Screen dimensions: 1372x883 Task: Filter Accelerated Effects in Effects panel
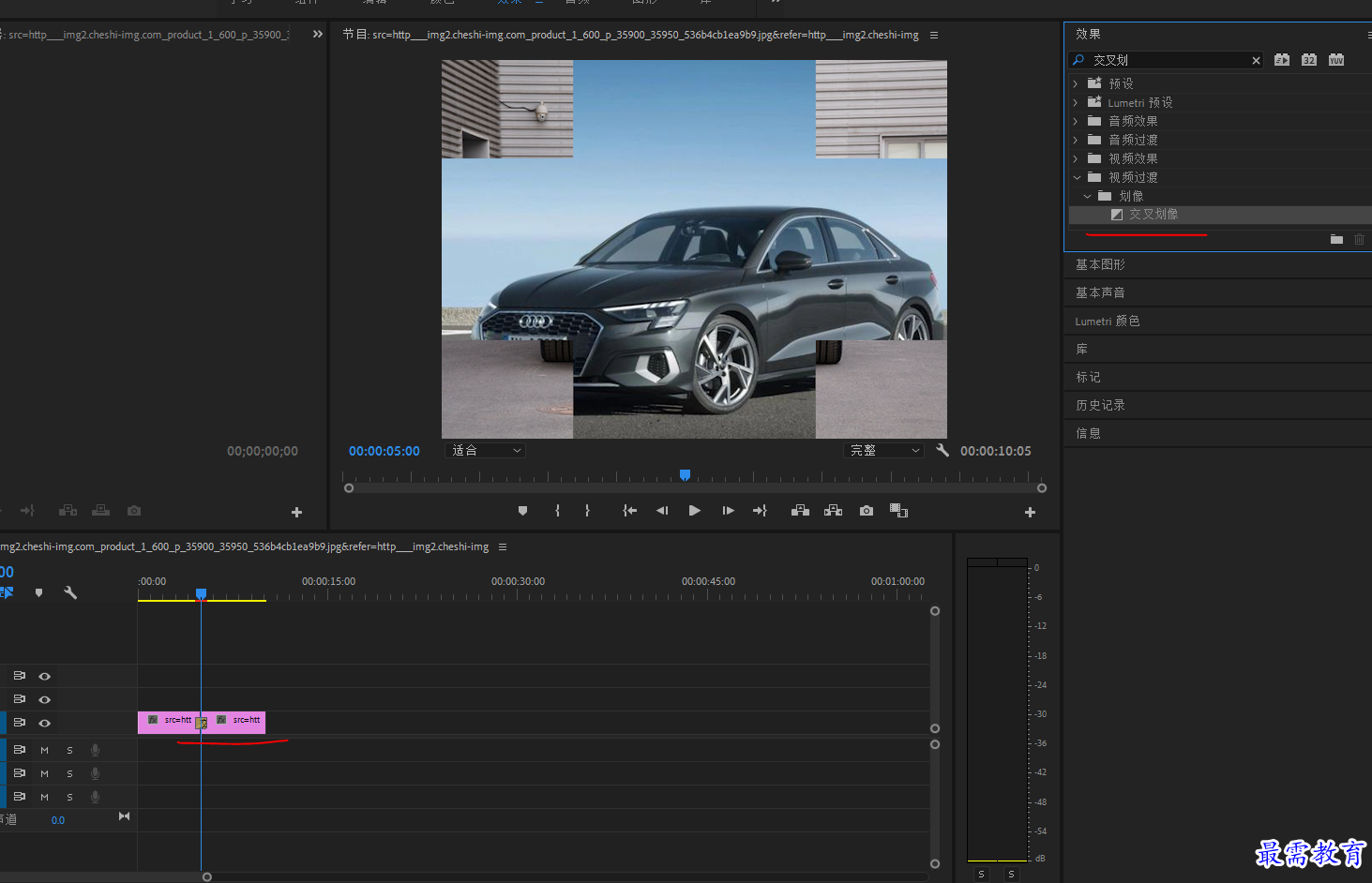1282,60
